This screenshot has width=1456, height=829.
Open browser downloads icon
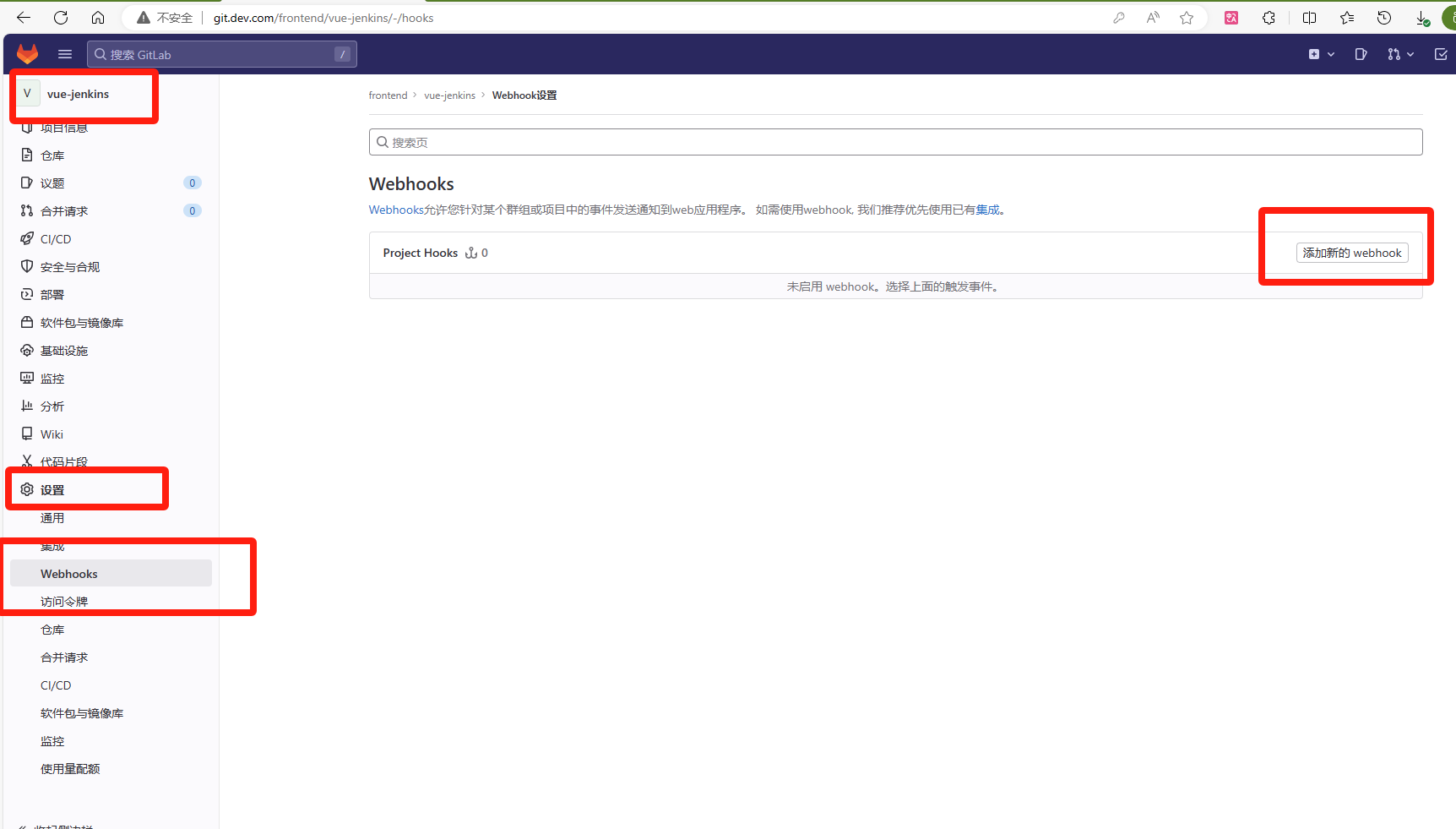[x=1422, y=18]
